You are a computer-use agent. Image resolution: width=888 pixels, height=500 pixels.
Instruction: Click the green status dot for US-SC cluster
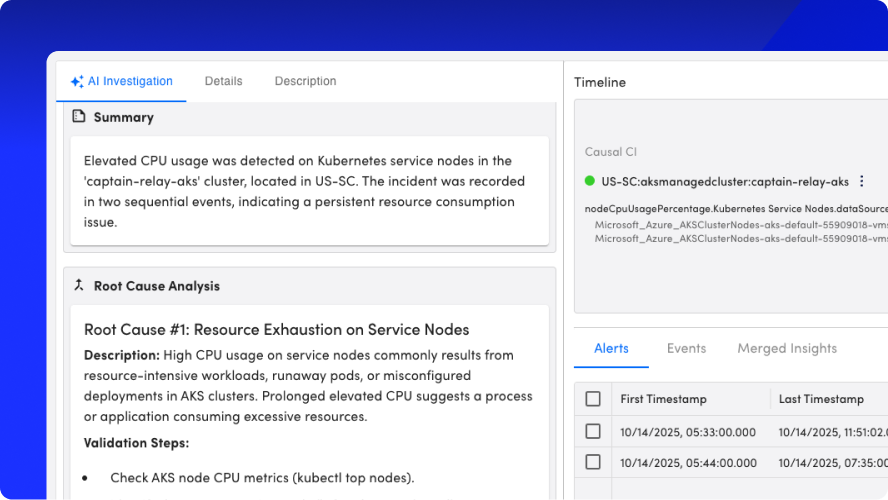pyautogui.click(x=590, y=182)
